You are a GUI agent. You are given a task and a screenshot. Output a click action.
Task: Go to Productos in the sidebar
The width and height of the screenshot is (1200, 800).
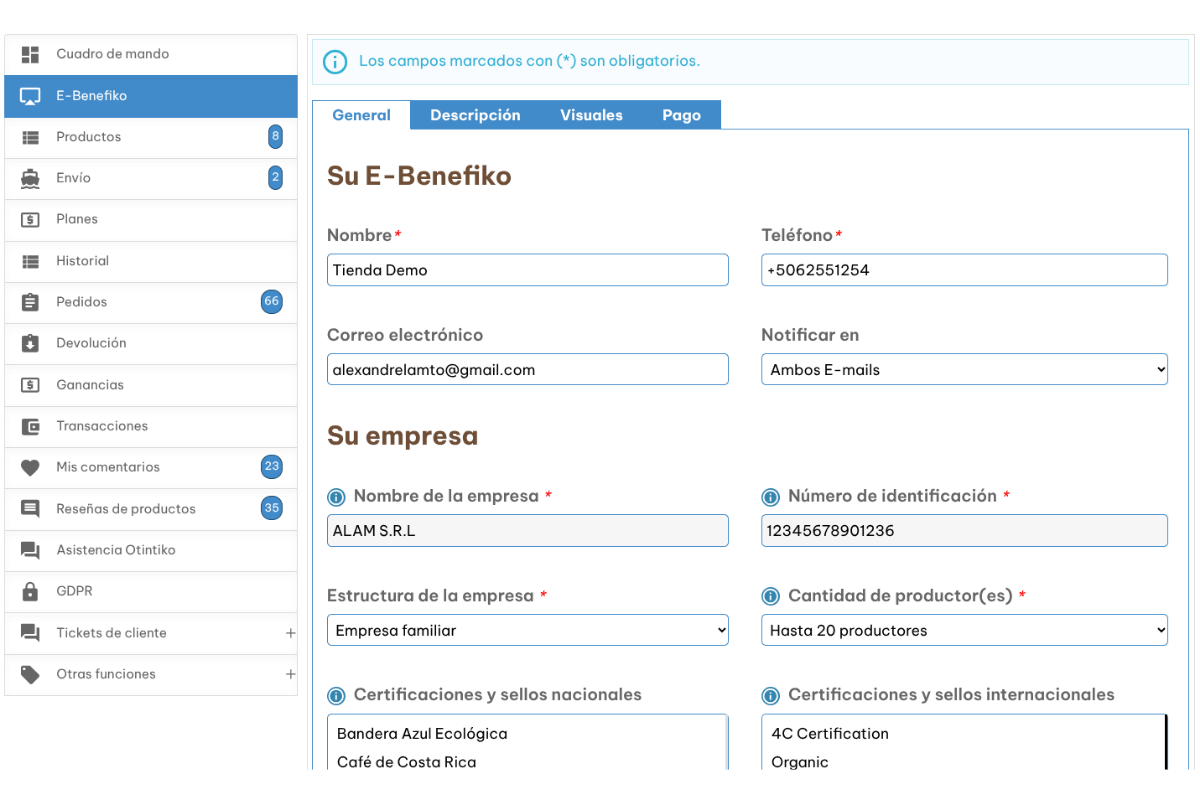pyautogui.click(x=89, y=137)
